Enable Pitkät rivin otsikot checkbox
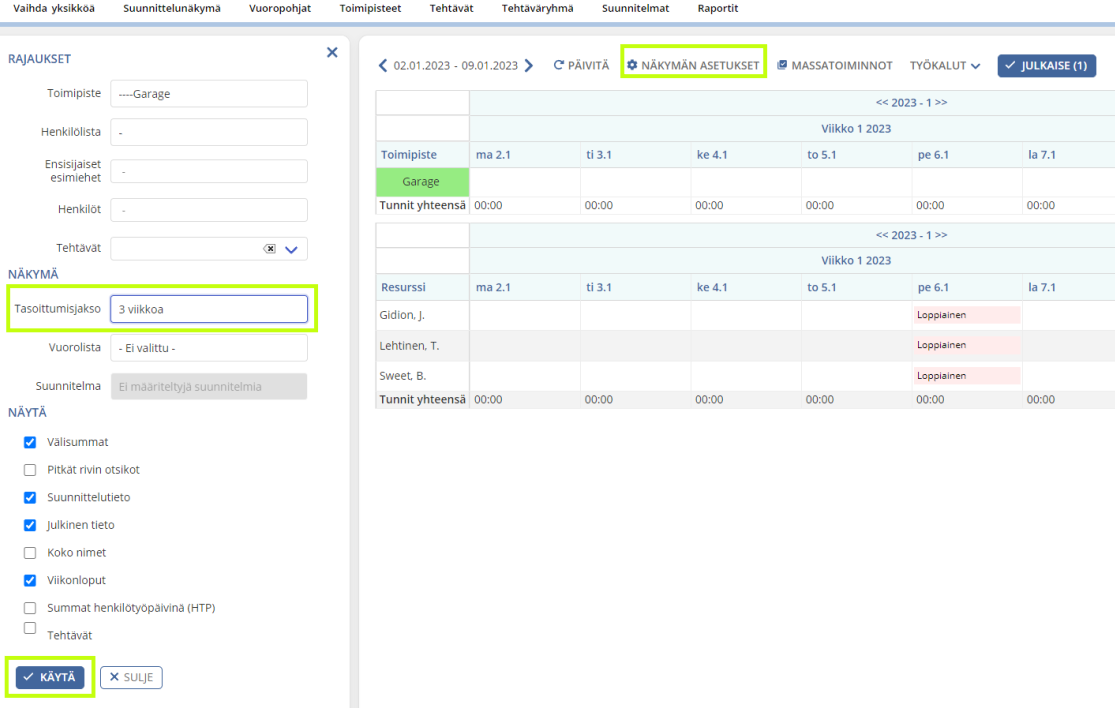The width and height of the screenshot is (1115, 708). pyautogui.click(x=30, y=470)
